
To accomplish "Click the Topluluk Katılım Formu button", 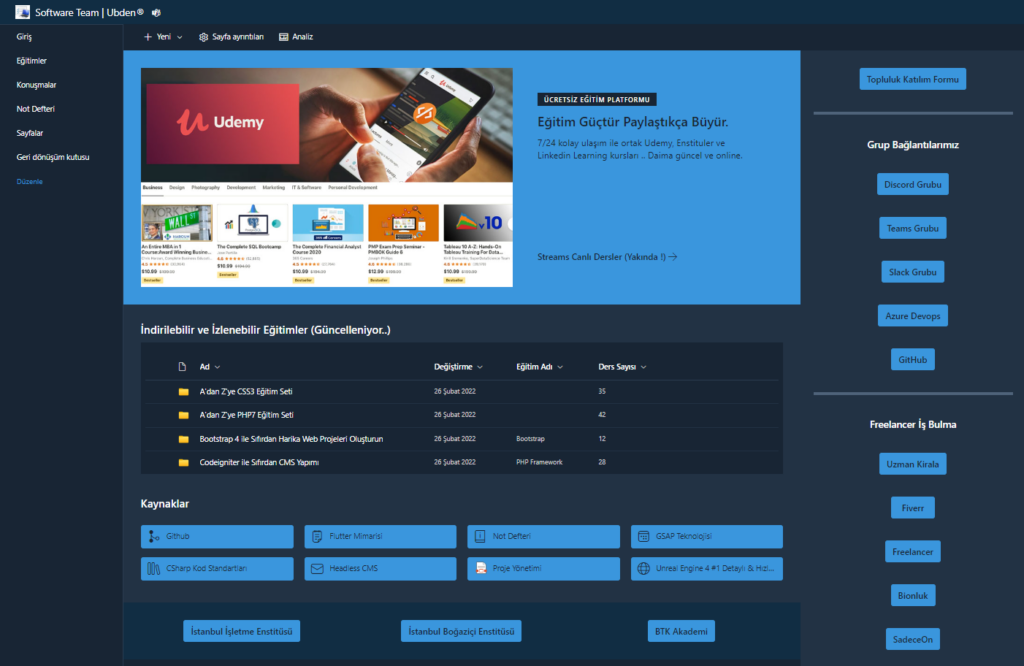I will click(912, 79).
